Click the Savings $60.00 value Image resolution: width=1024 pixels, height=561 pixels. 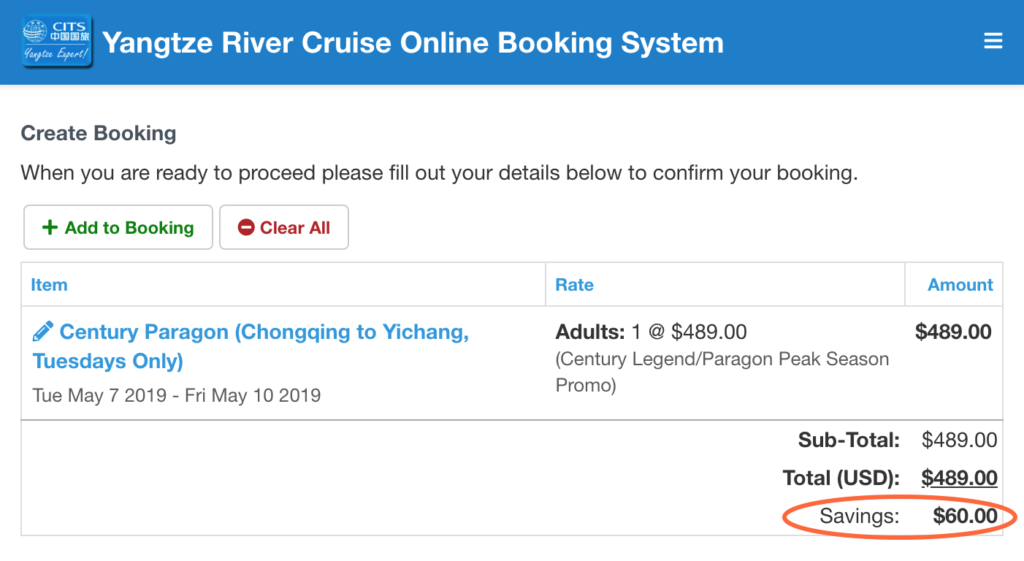(965, 516)
